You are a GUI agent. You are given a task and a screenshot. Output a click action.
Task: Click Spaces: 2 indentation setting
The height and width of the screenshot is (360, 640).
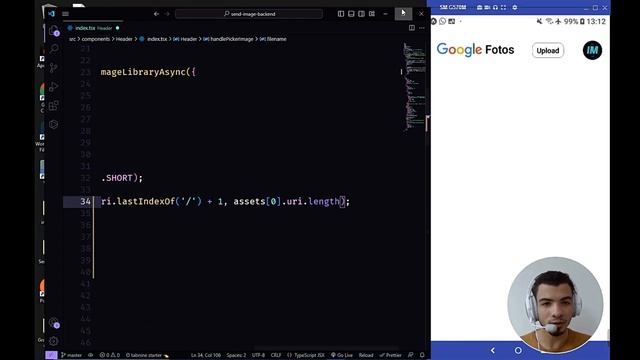236,355
